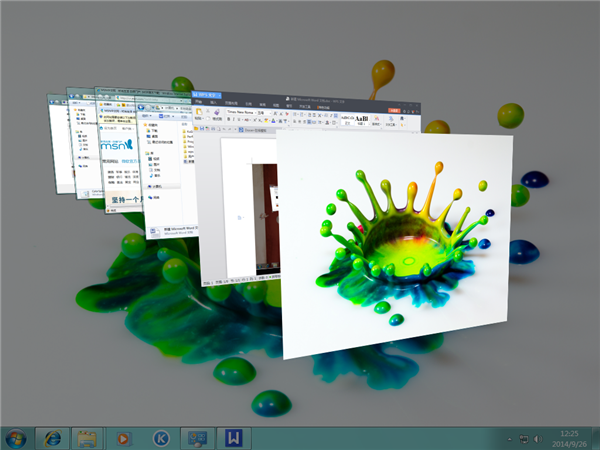The image size is (600, 450).
Task: Click the msn logo in browser window
Action: click(x=116, y=153)
